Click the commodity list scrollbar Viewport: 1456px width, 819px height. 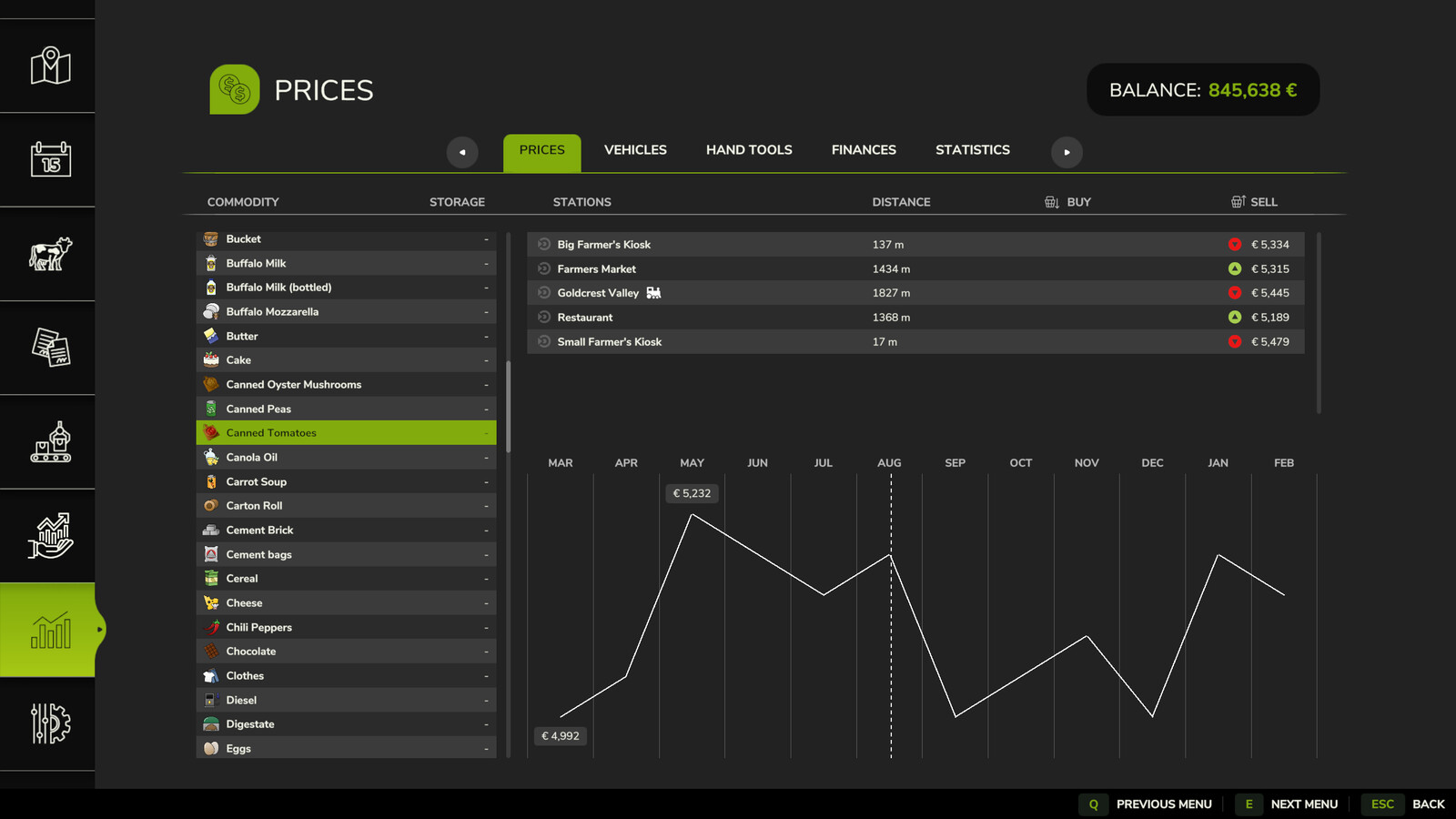(x=508, y=406)
